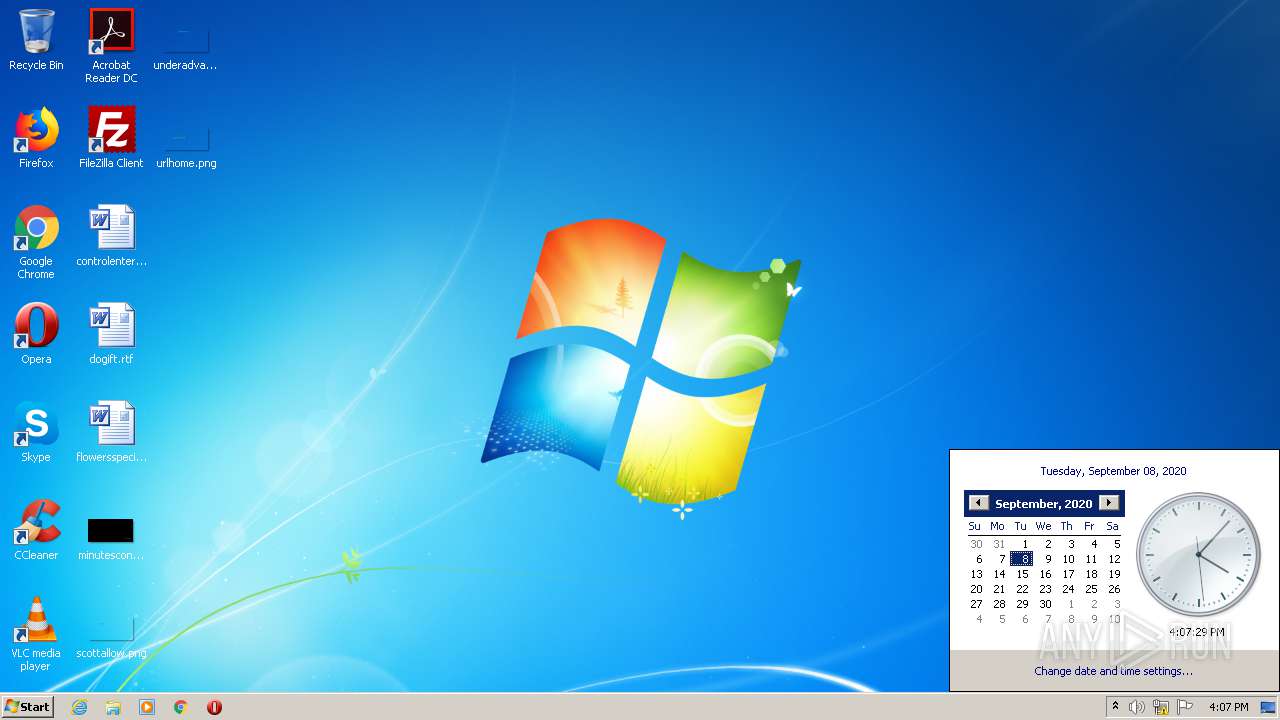1280x720 pixels.
Task: Open Skype desktop shortcut
Action: [x=36, y=432]
